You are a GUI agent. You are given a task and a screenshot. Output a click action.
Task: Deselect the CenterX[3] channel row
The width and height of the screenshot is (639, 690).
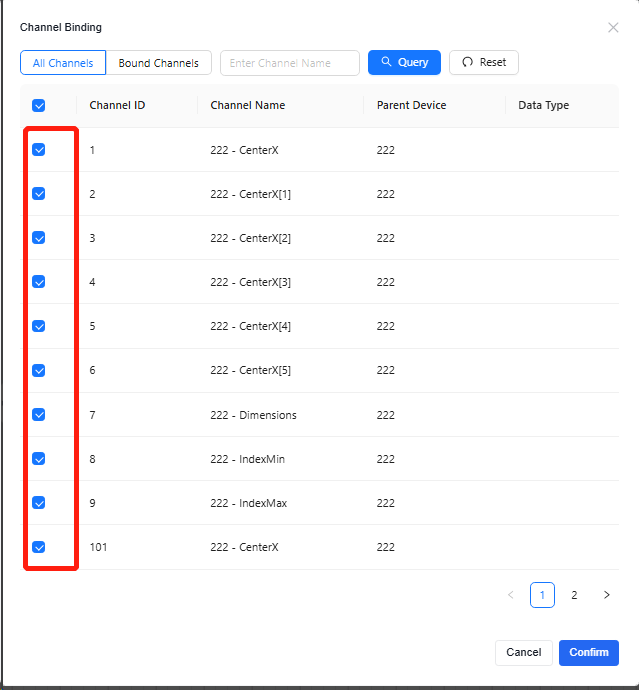pyautogui.click(x=39, y=282)
